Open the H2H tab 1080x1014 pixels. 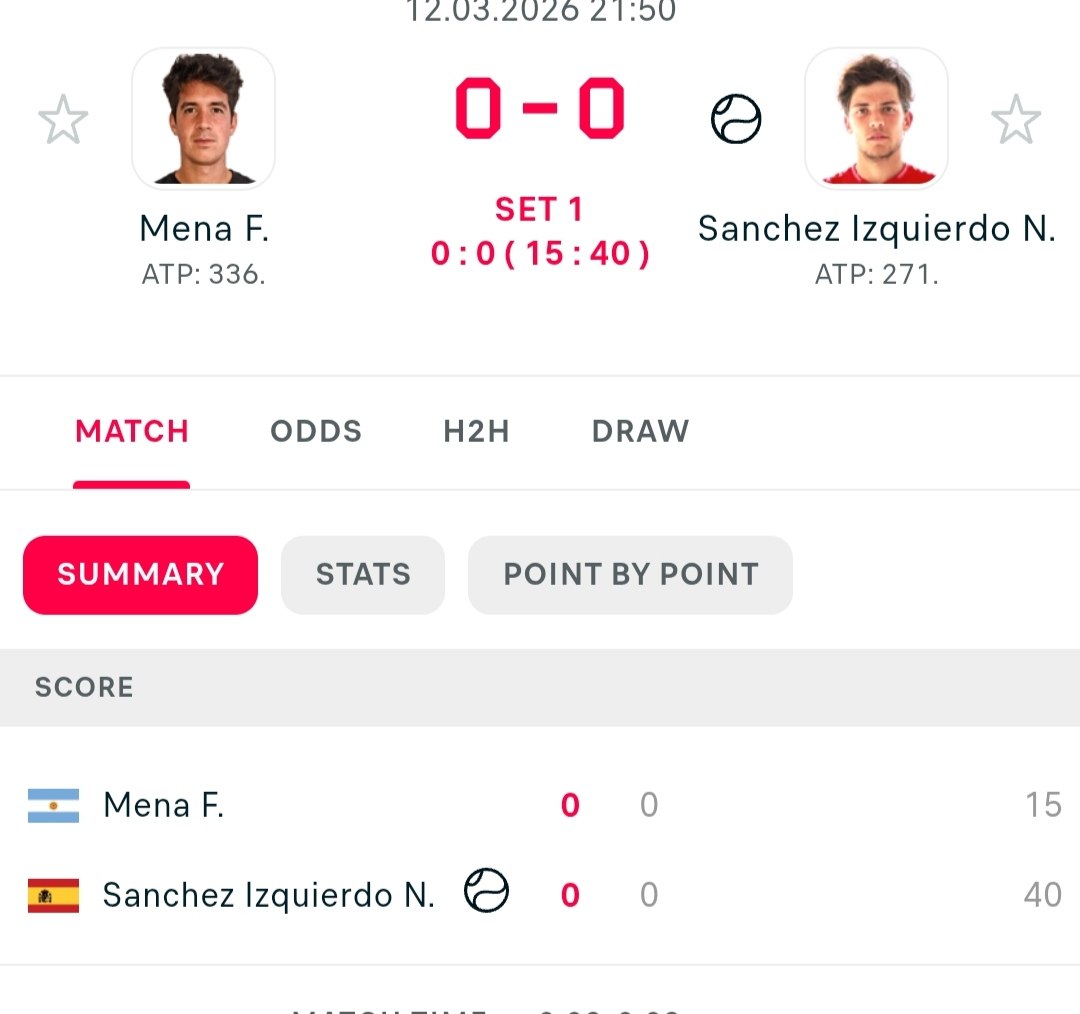tap(476, 431)
